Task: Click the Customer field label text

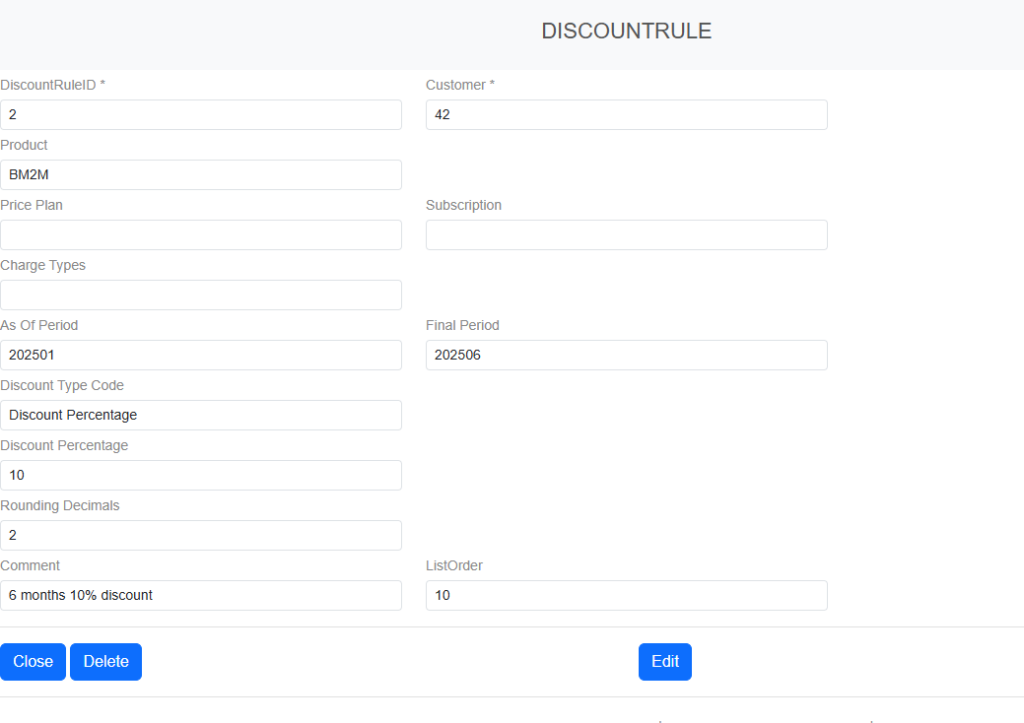Action: 460,85
